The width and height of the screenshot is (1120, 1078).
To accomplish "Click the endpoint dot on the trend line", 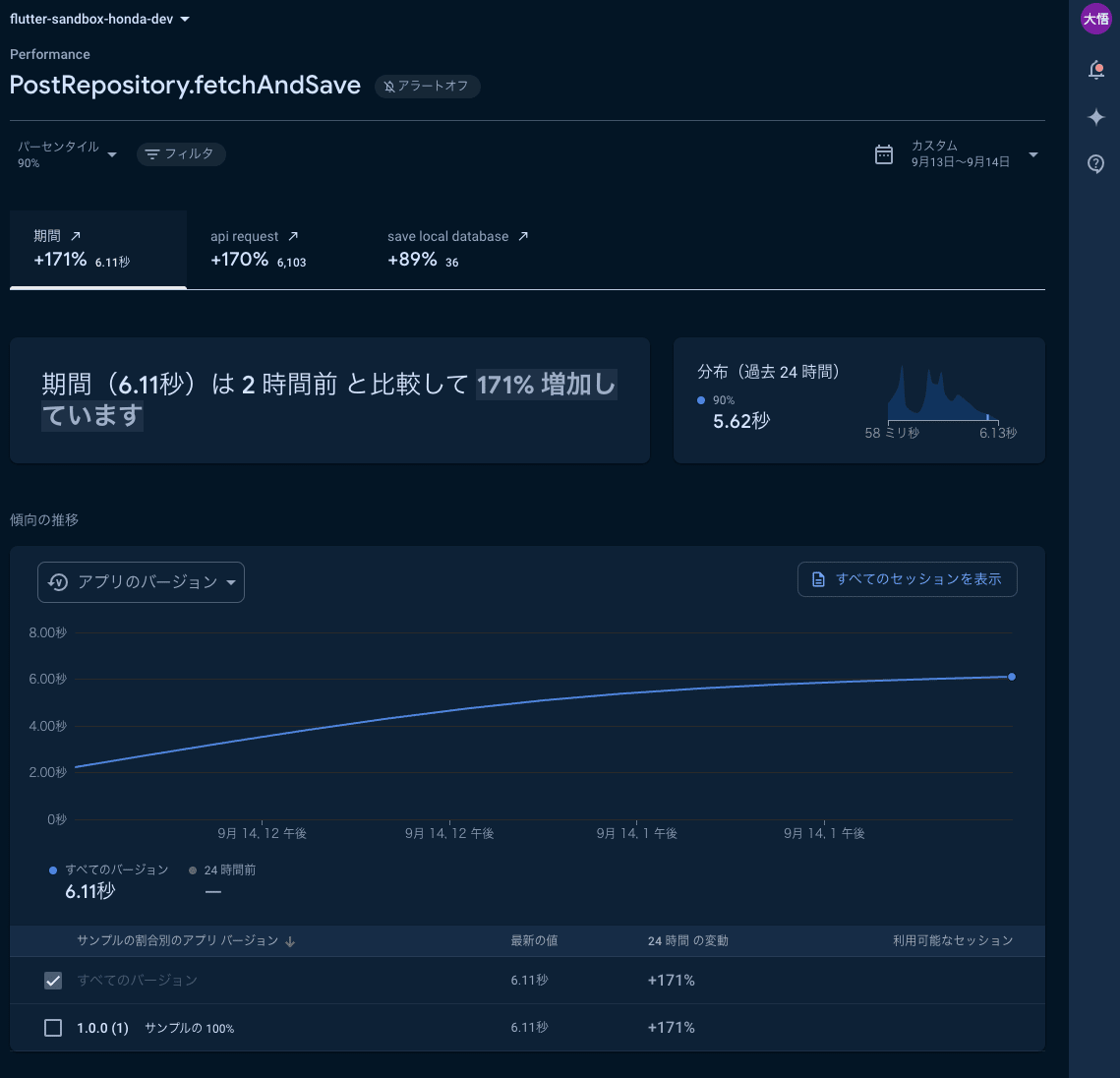I will [x=1012, y=676].
